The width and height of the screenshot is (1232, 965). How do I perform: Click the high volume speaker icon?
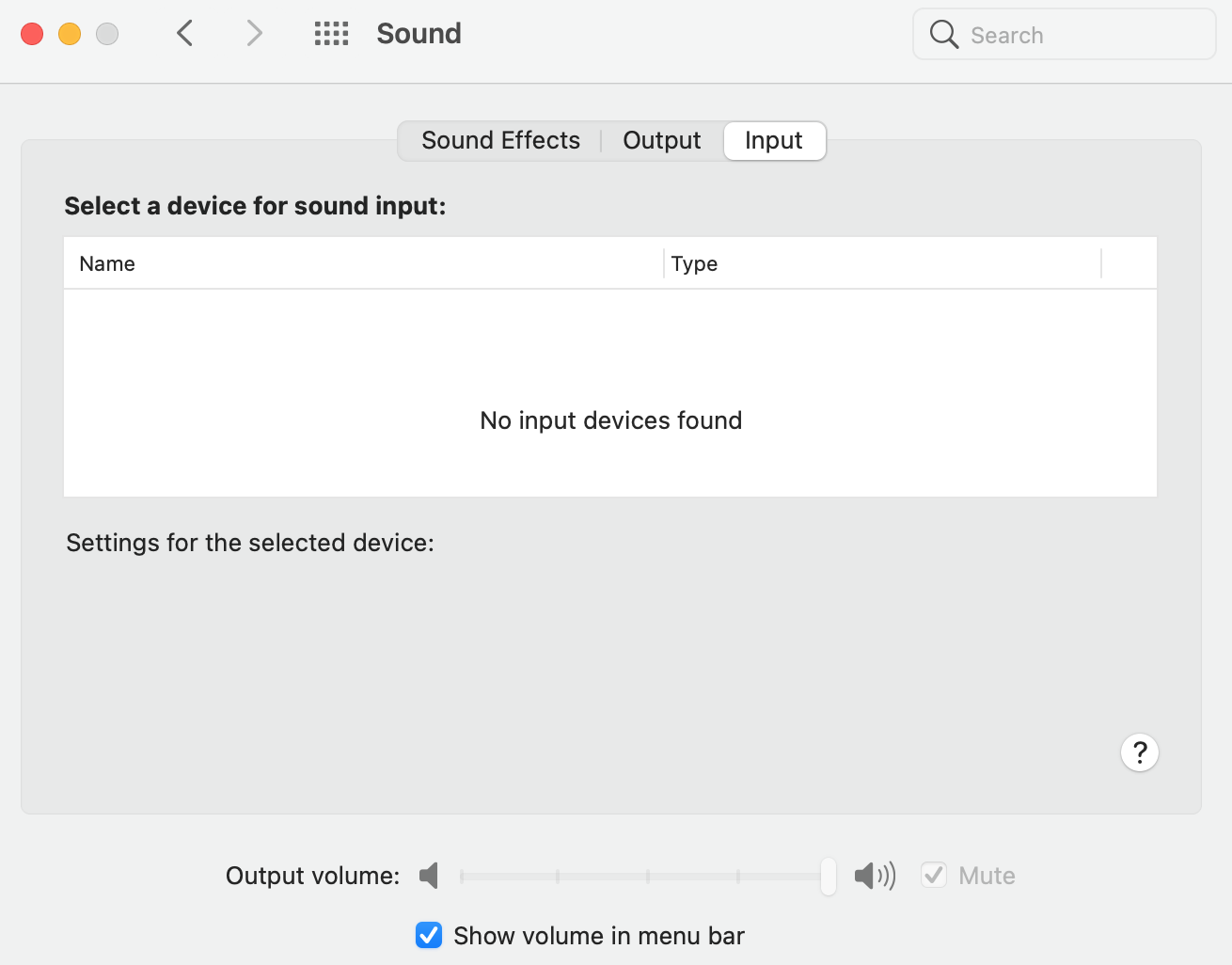(x=874, y=876)
